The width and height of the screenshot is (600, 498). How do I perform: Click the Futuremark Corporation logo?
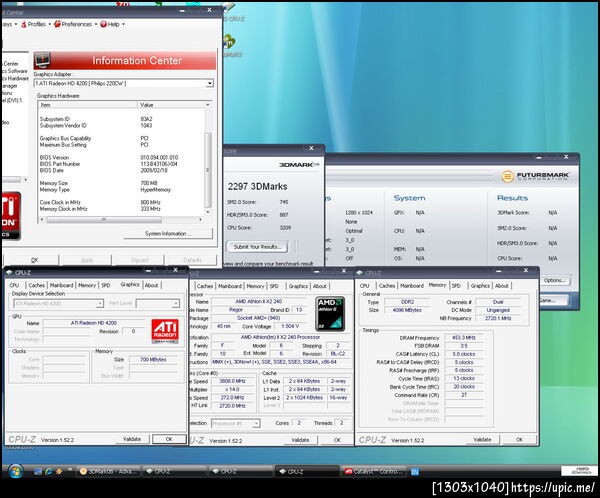click(535, 176)
